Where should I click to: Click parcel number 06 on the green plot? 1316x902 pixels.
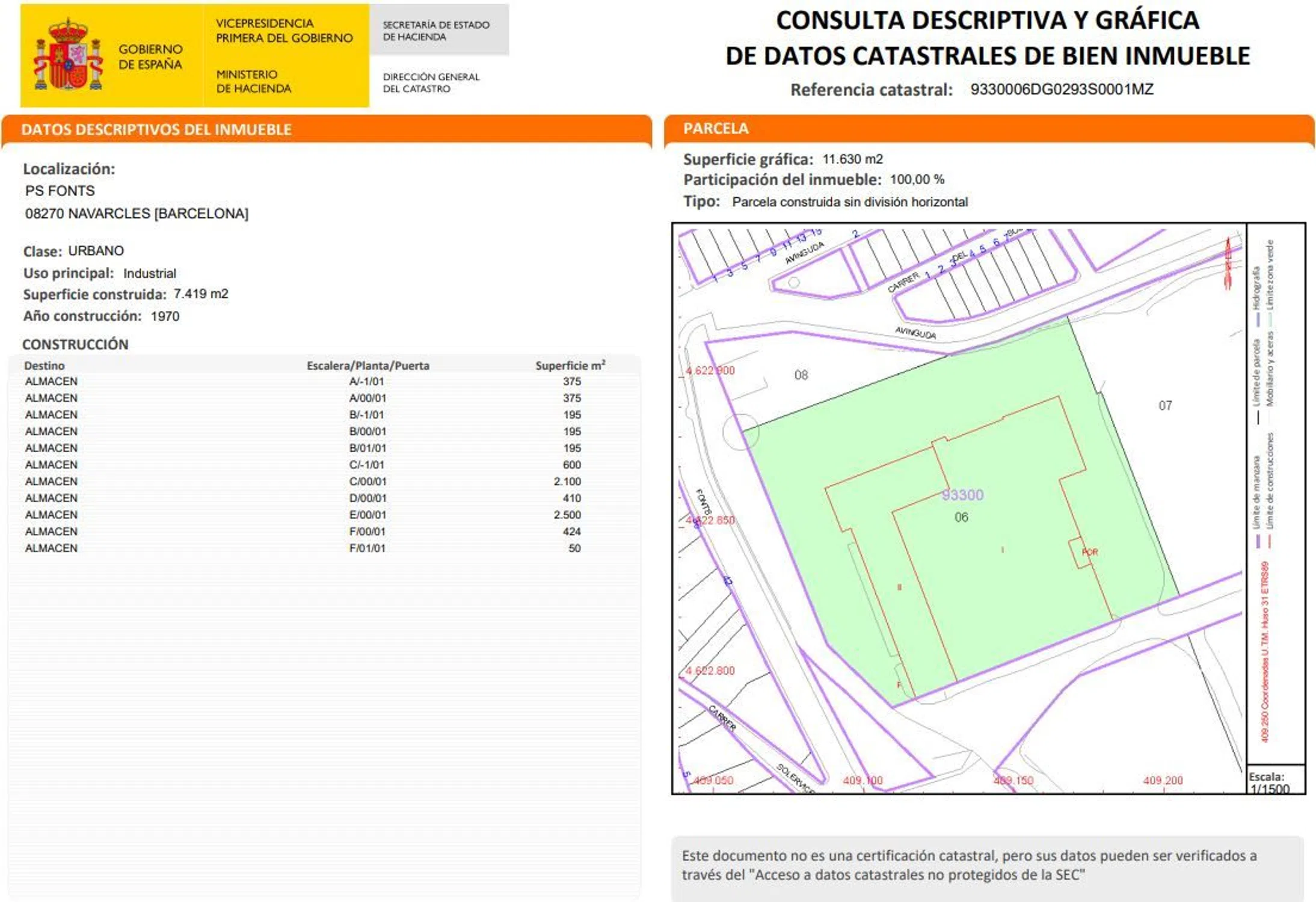961,517
